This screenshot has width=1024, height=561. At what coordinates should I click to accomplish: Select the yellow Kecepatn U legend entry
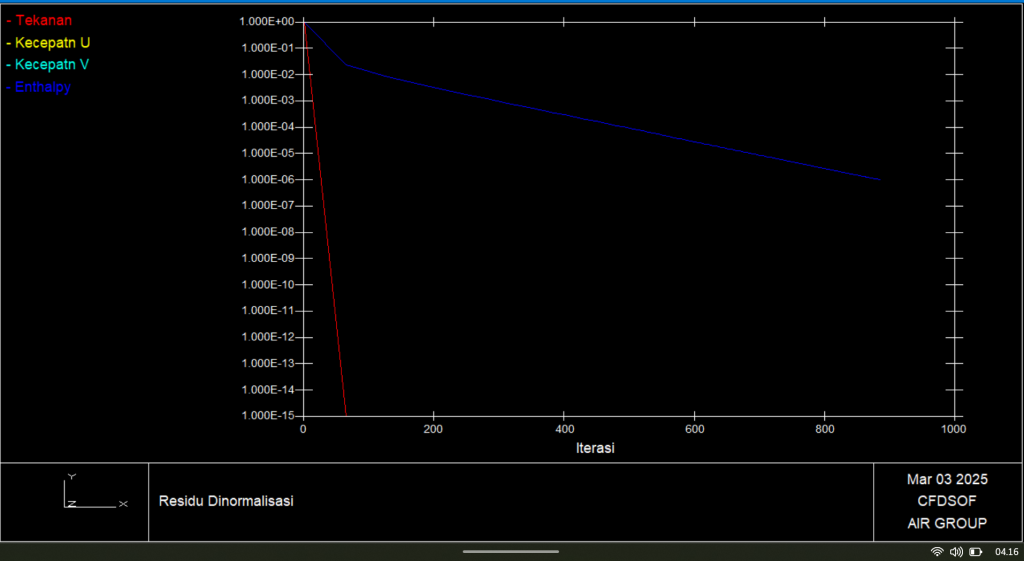point(50,43)
